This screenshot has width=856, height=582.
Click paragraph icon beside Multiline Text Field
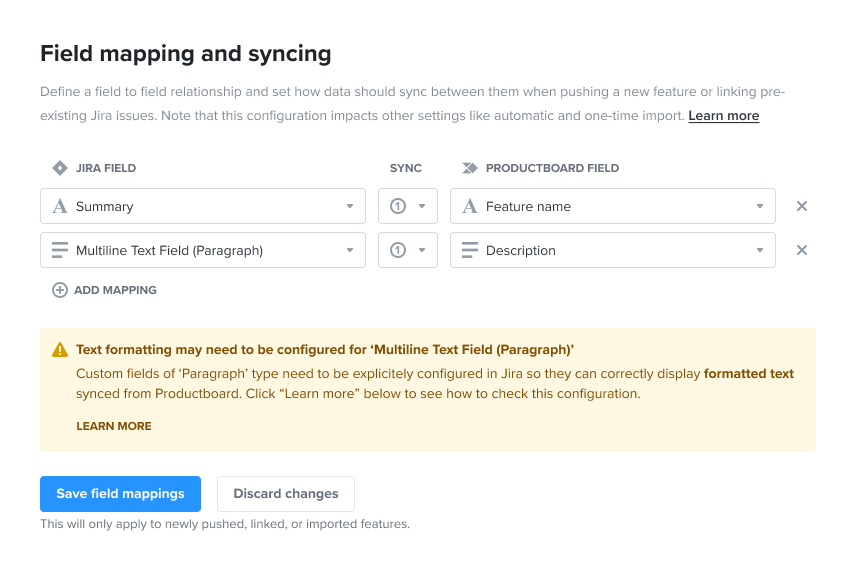pyautogui.click(x=60, y=251)
